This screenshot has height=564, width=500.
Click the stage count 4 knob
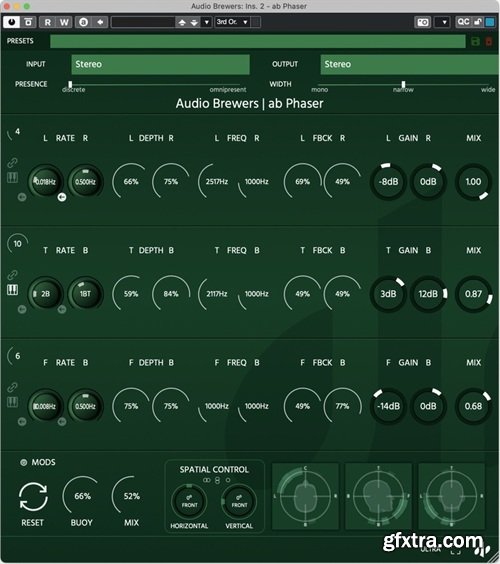tap(16, 132)
